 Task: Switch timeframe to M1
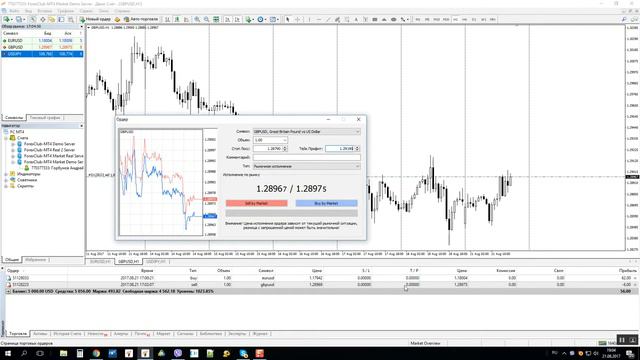pyautogui.click(x=417, y=19)
